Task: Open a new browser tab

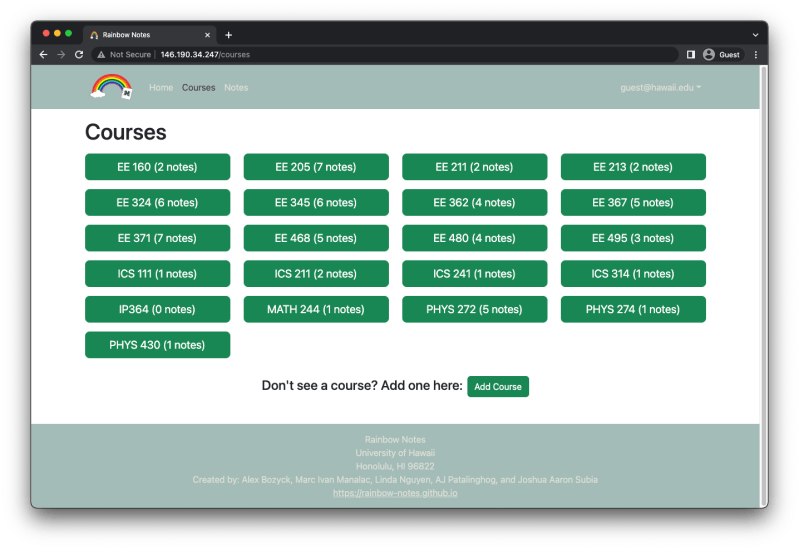Action: [229, 35]
